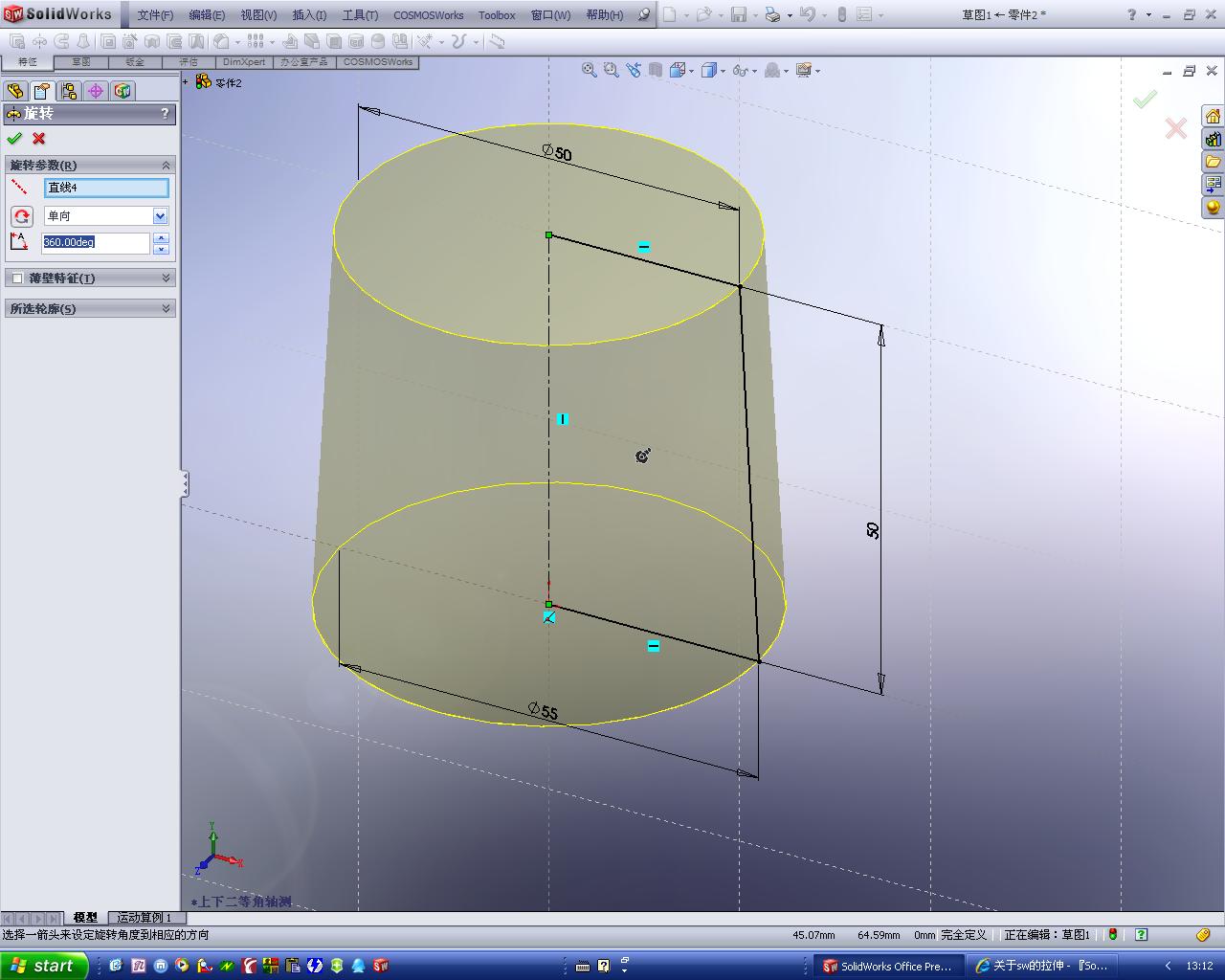Image resolution: width=1225 pixels, height=980 pixels.
Task: Open the View Palette icon in task pane
Action: point(1214,184)
